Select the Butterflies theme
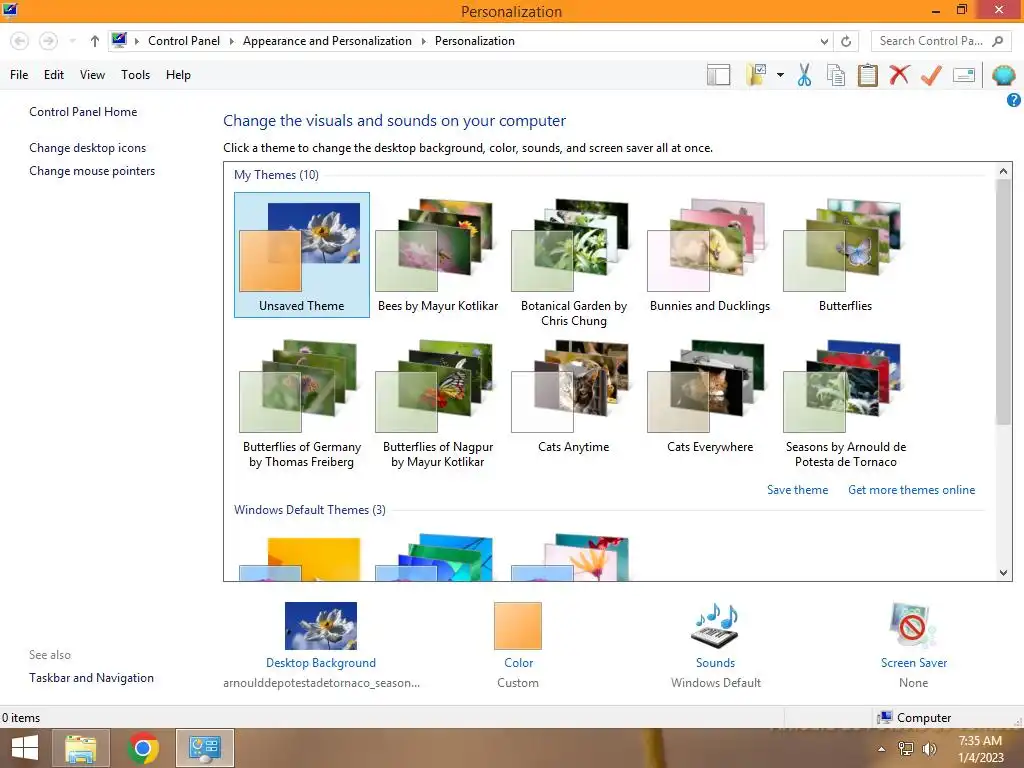 (845, 255)
